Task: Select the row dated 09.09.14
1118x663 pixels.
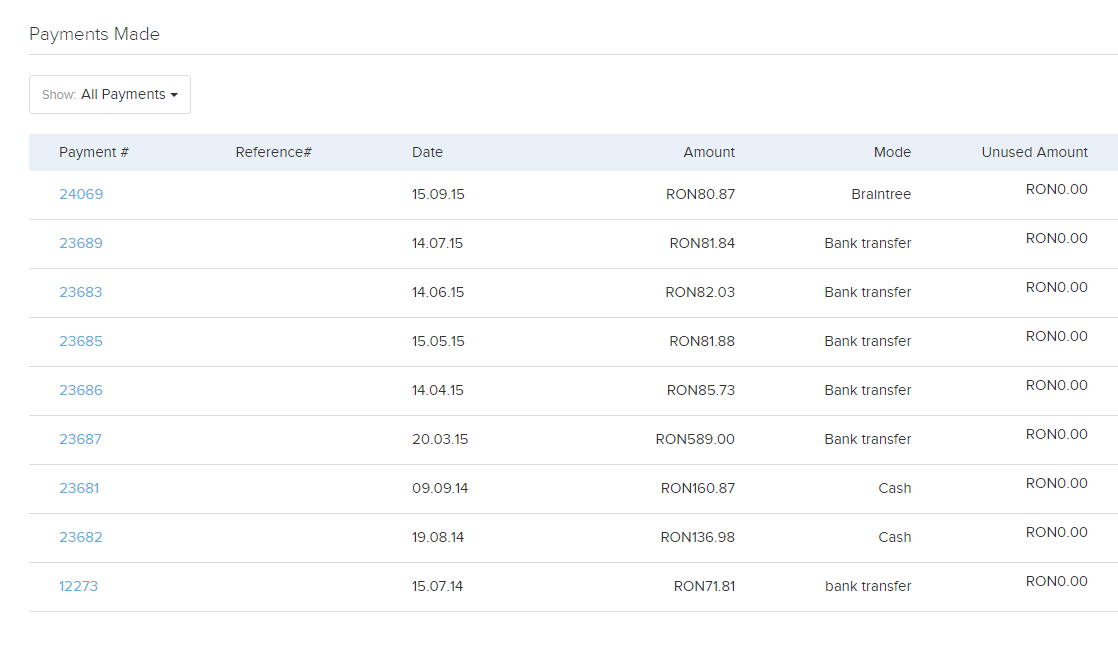Action: tap(440, 488)
